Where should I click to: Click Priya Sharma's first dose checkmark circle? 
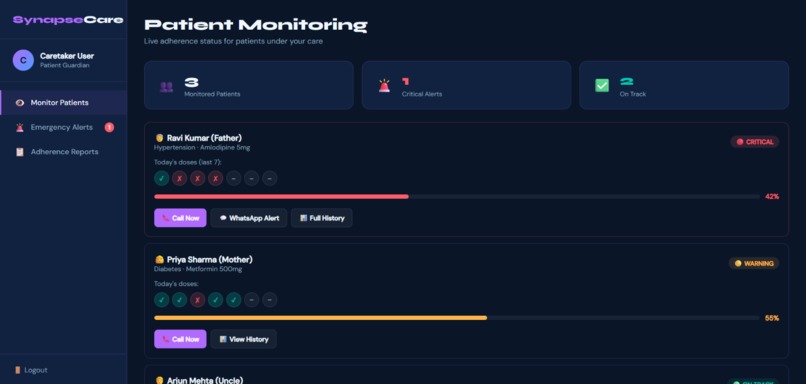[161, 300]
